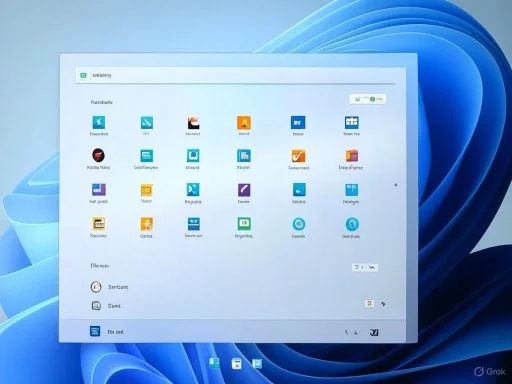512x384 pixels.
Task: Open the orange checkmark app icon
Action: click(298, 156)
